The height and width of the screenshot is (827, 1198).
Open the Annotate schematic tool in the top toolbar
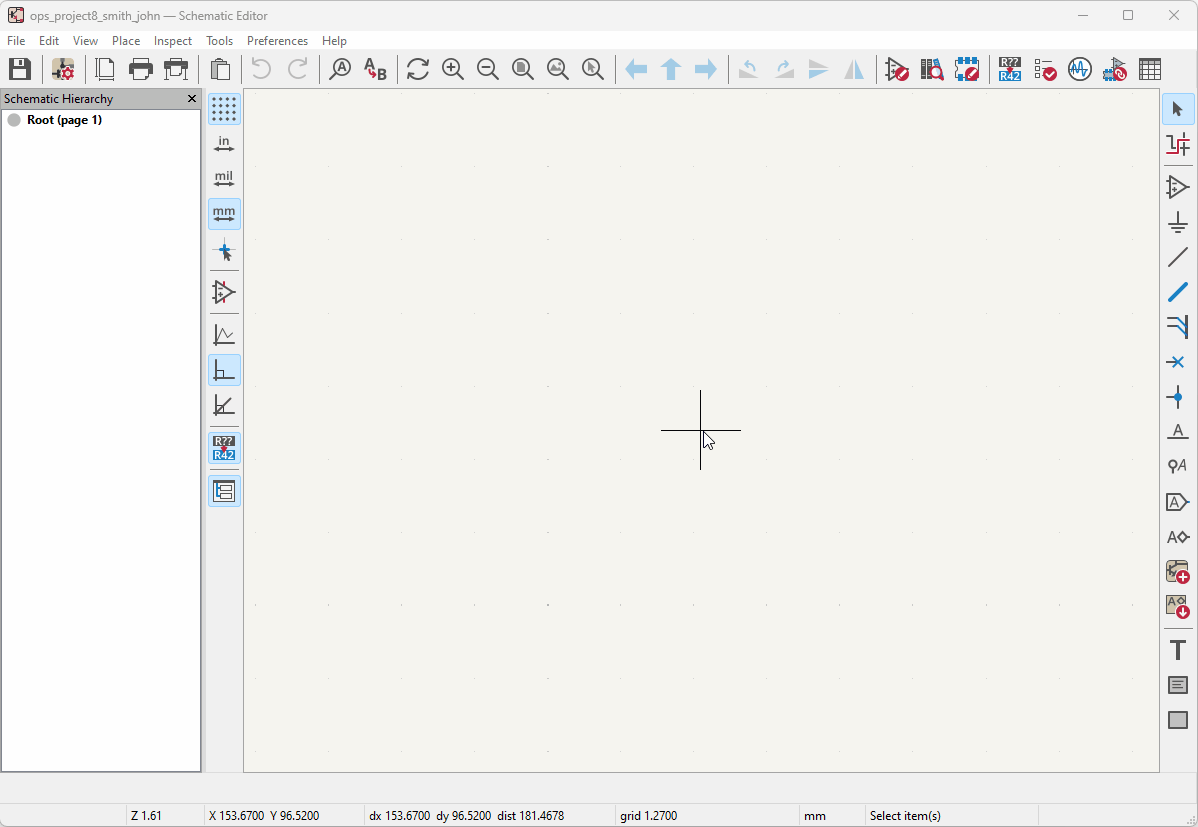[x=1009, y=70]
